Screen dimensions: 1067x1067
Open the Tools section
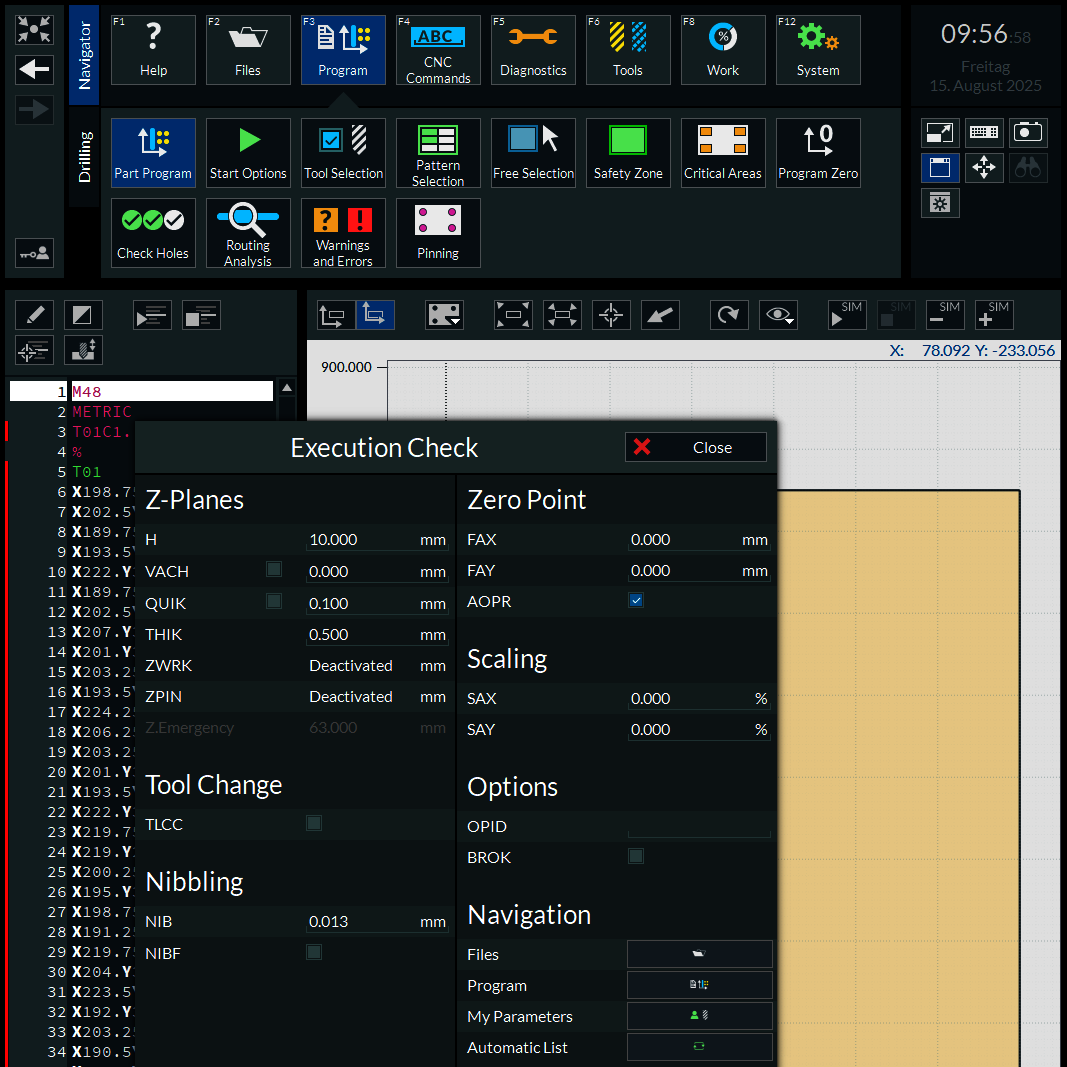[x=628, y=50]
